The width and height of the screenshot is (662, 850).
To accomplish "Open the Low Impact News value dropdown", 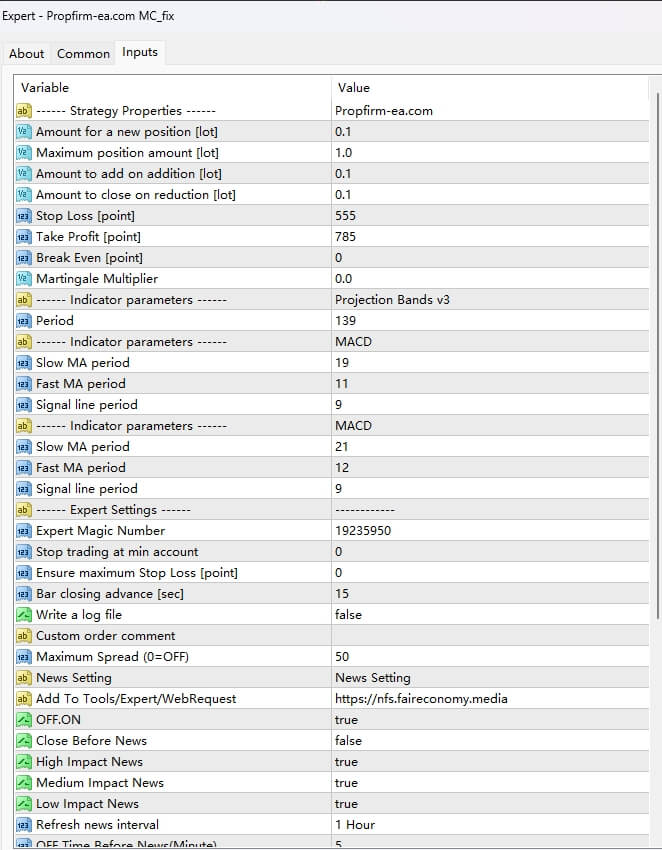I will pos(346,804).
